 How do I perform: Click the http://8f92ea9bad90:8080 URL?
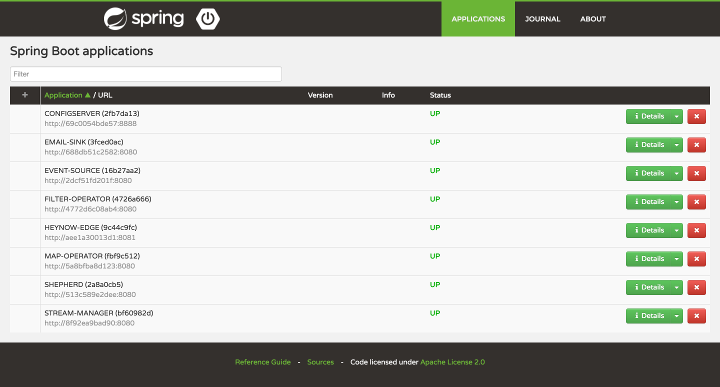(x=90, y=323)
